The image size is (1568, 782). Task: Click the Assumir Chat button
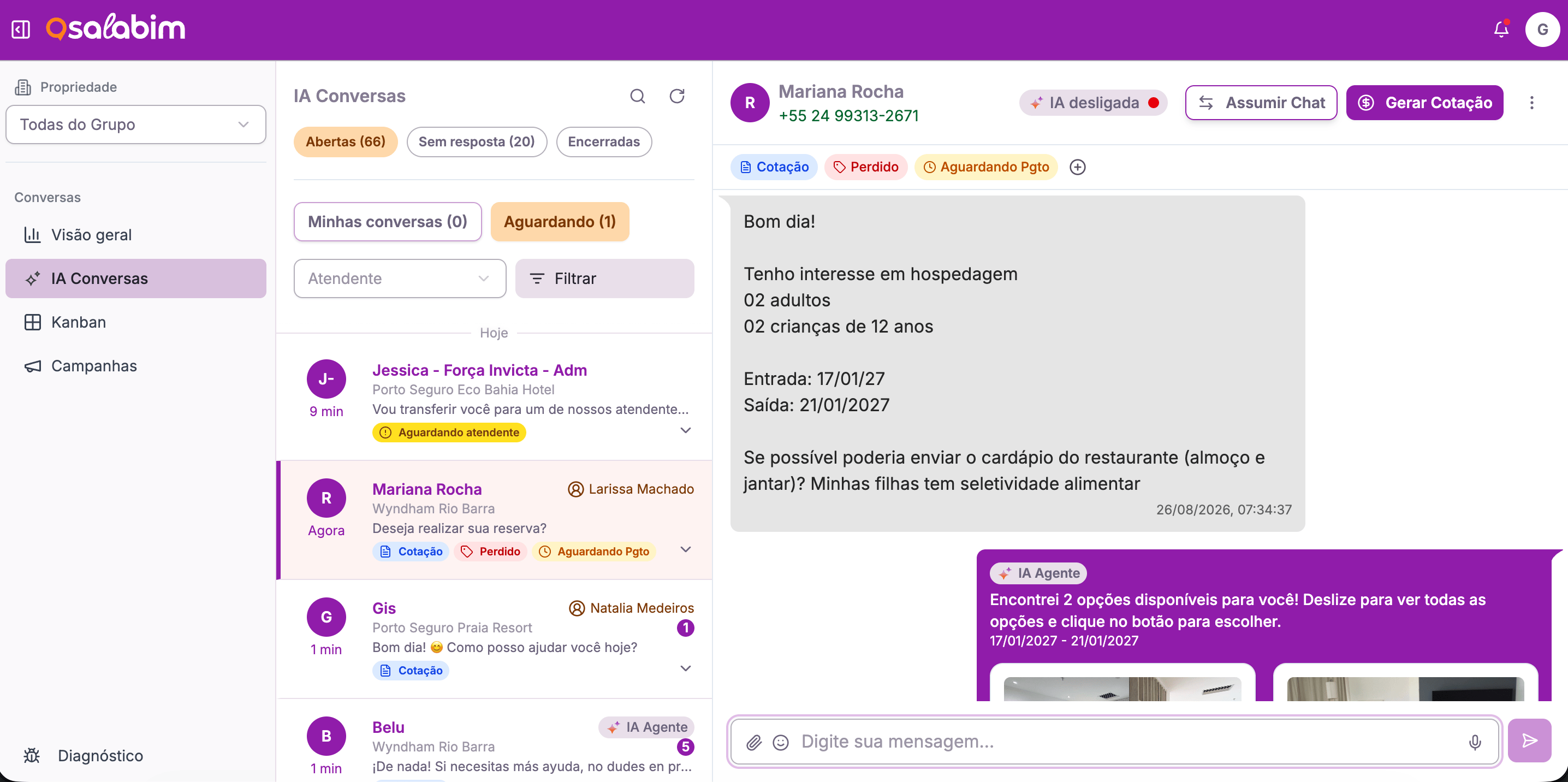pos(1261,102)
